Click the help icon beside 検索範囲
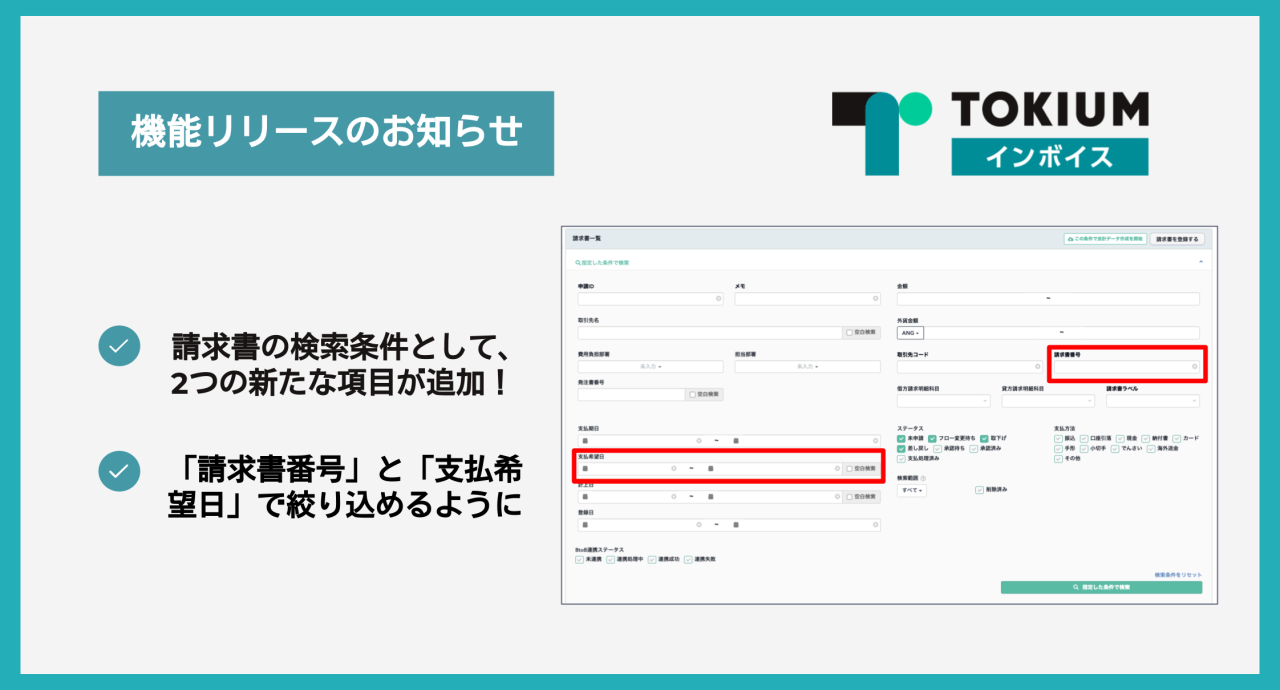 (x=923, y=478)
